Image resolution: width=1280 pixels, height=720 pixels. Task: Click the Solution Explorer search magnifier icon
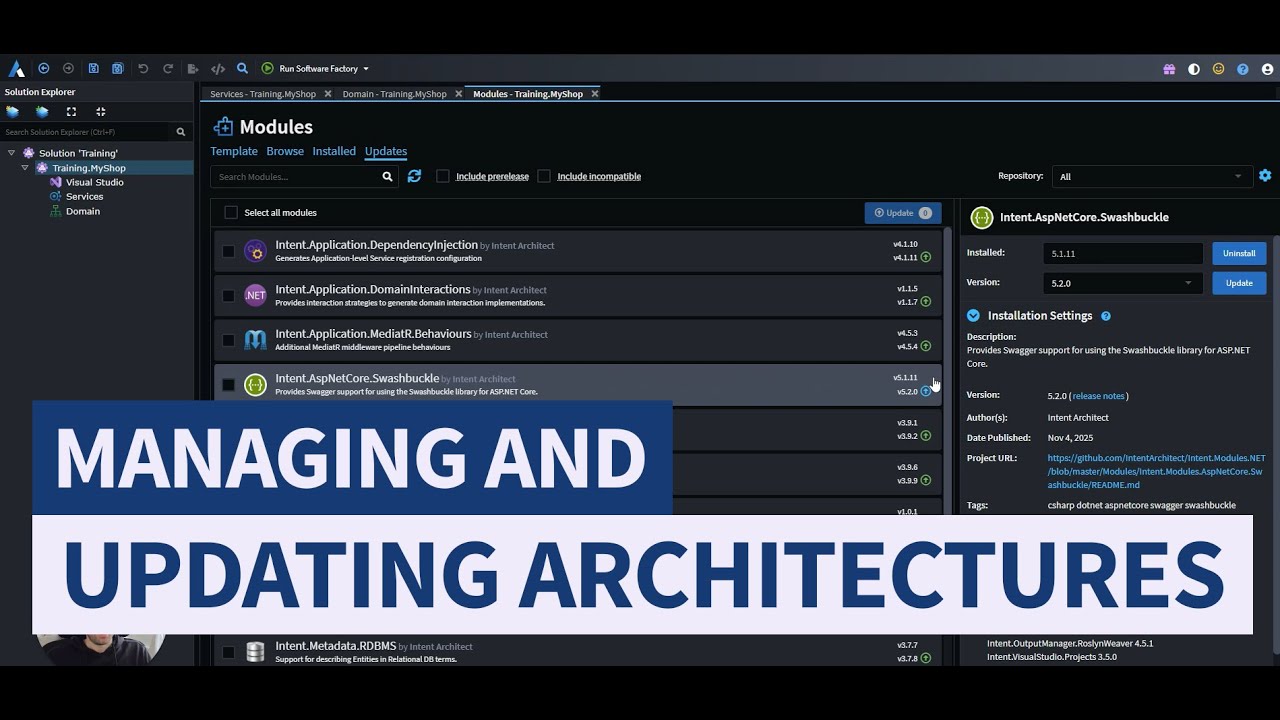coord(181,132)
